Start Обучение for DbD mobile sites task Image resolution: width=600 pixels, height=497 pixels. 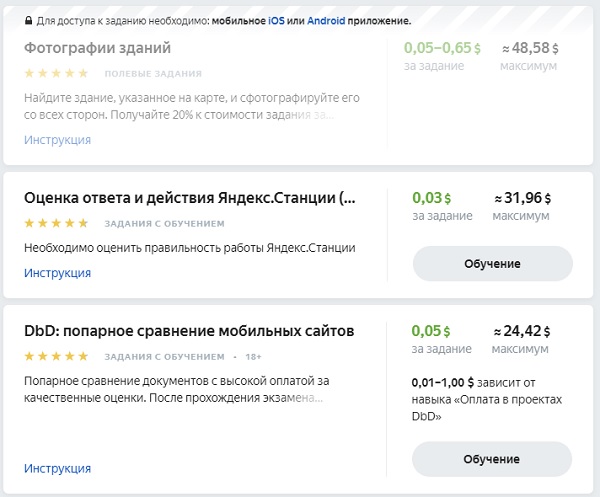pos(492,459)
